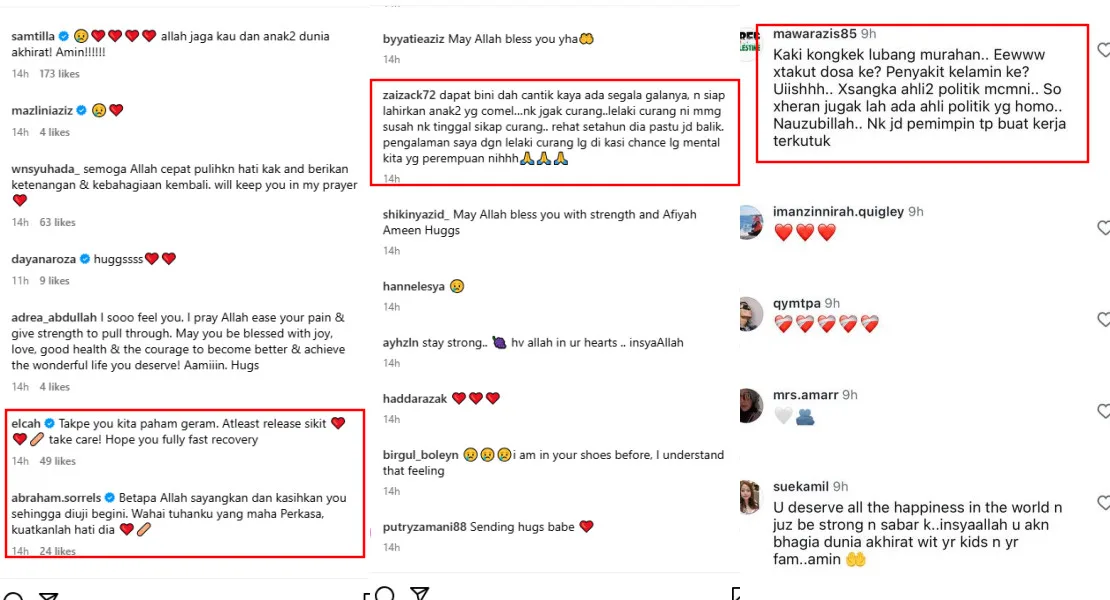Image resolution: width=1110 pixels, height=600 pixels.
Task: Click the share paper-plane below putryzamani88's comment
Action: 420,595
